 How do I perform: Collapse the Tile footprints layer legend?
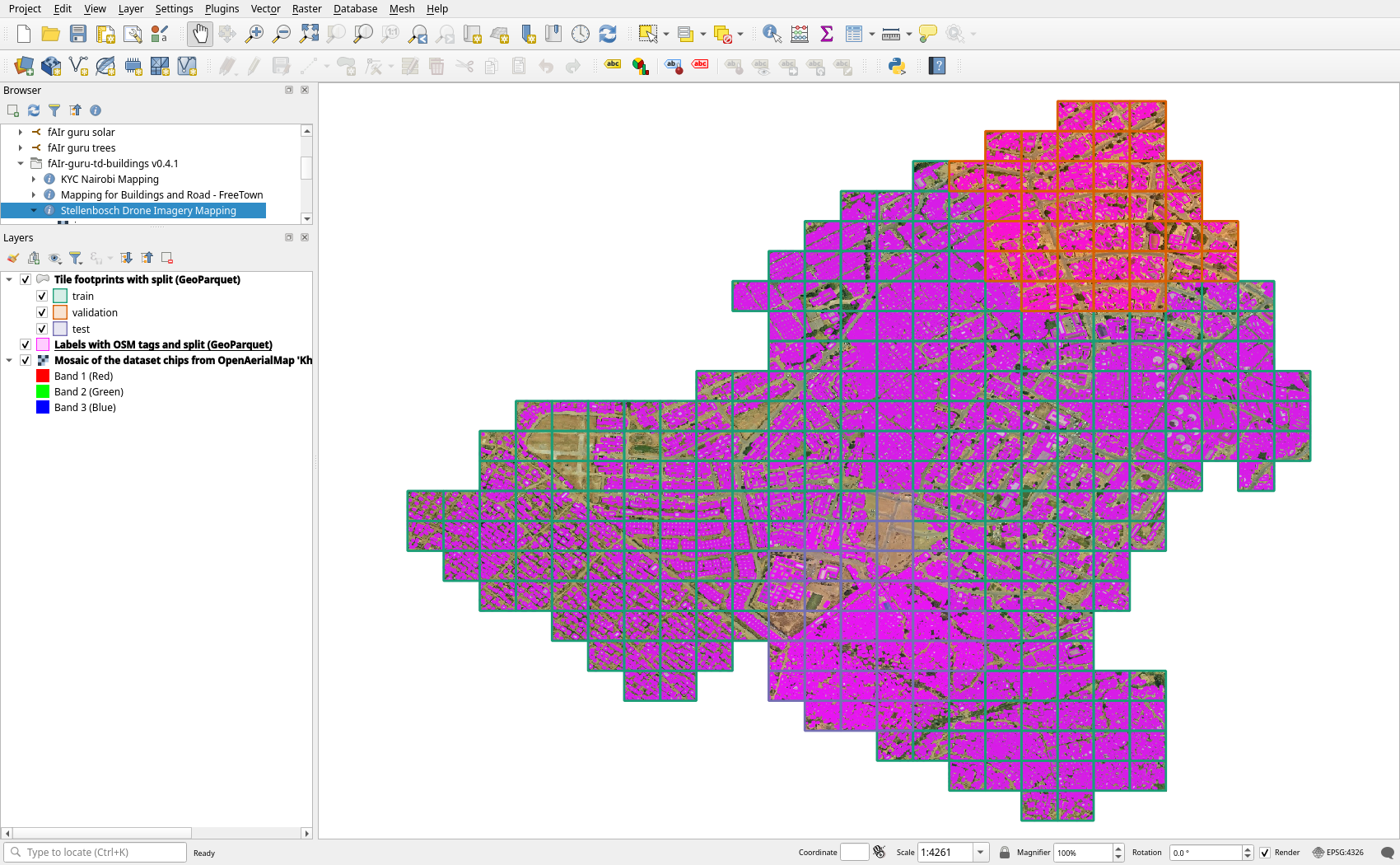pyautogui.click(x=9, y=279)
